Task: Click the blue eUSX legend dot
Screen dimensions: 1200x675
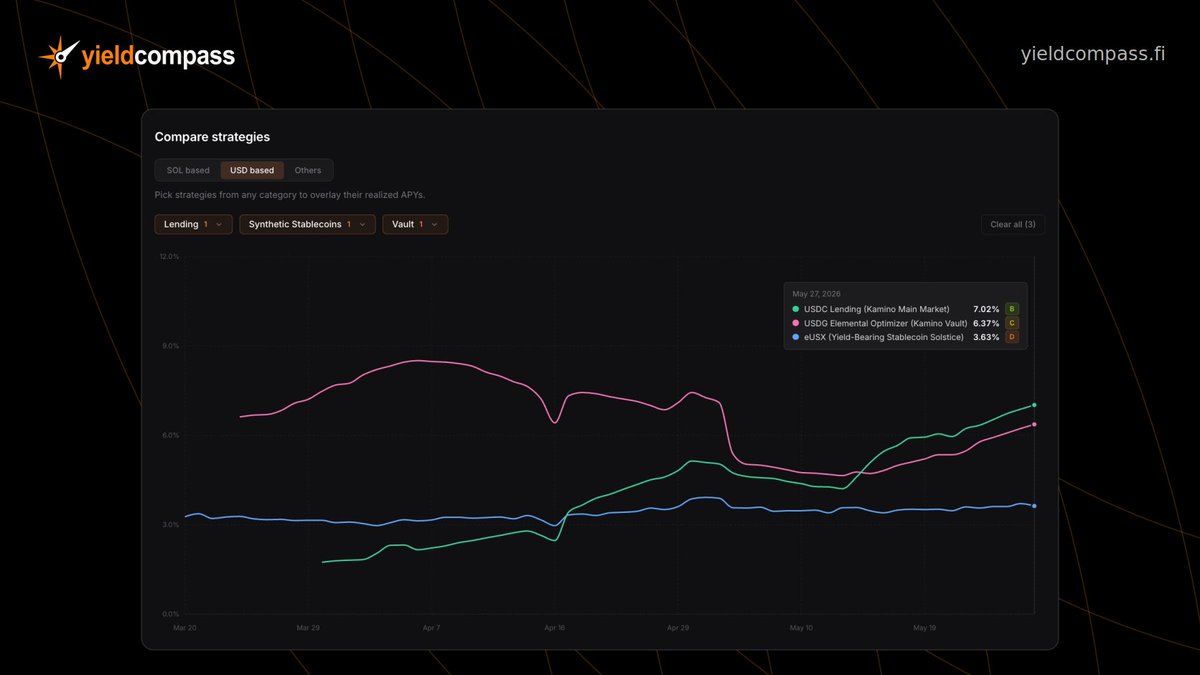Action: click(x=796, y=337)
